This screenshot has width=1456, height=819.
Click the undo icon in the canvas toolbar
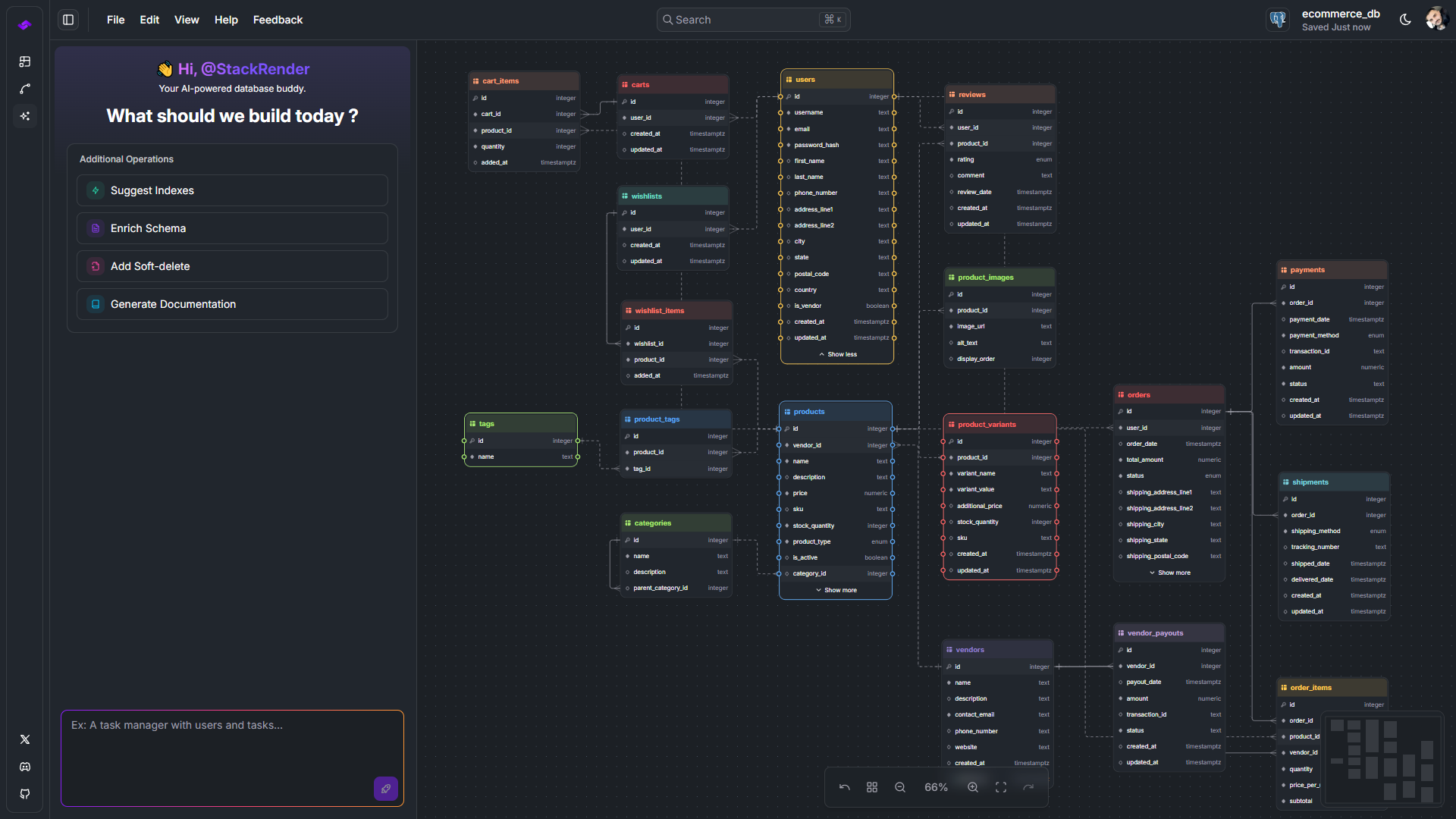(844, 787)
